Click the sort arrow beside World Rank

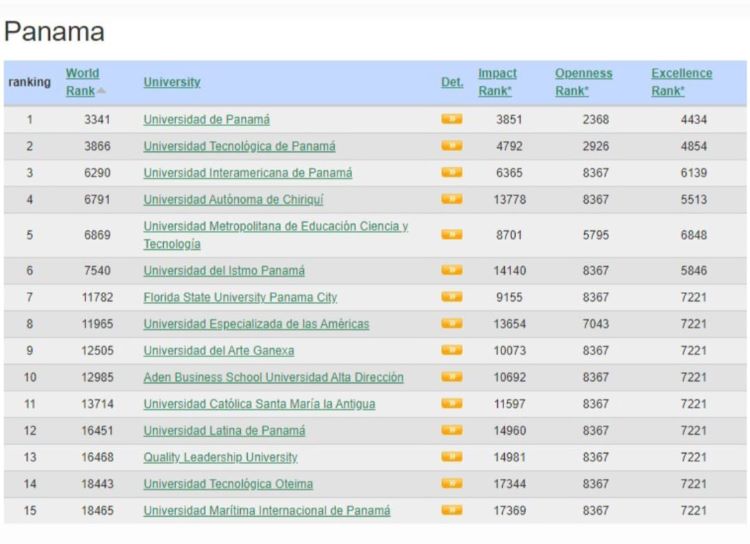(x=101, y=91)
